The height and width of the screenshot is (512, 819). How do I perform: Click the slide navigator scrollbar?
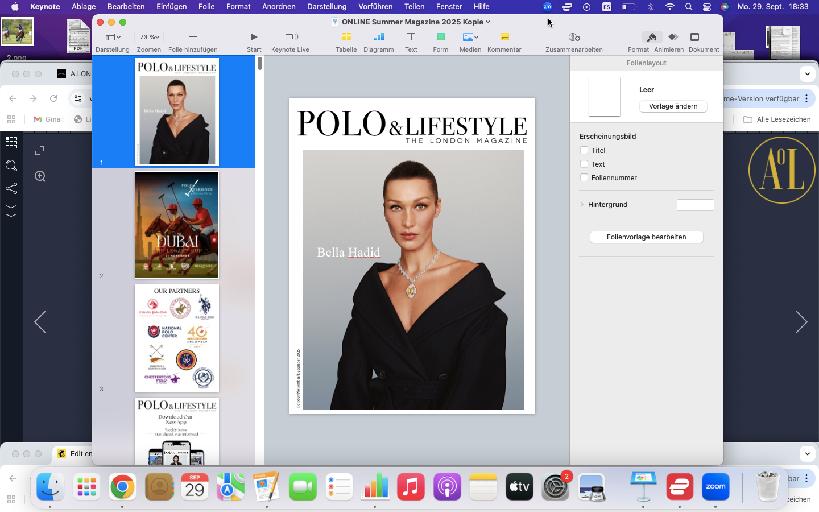coord(260,64)
